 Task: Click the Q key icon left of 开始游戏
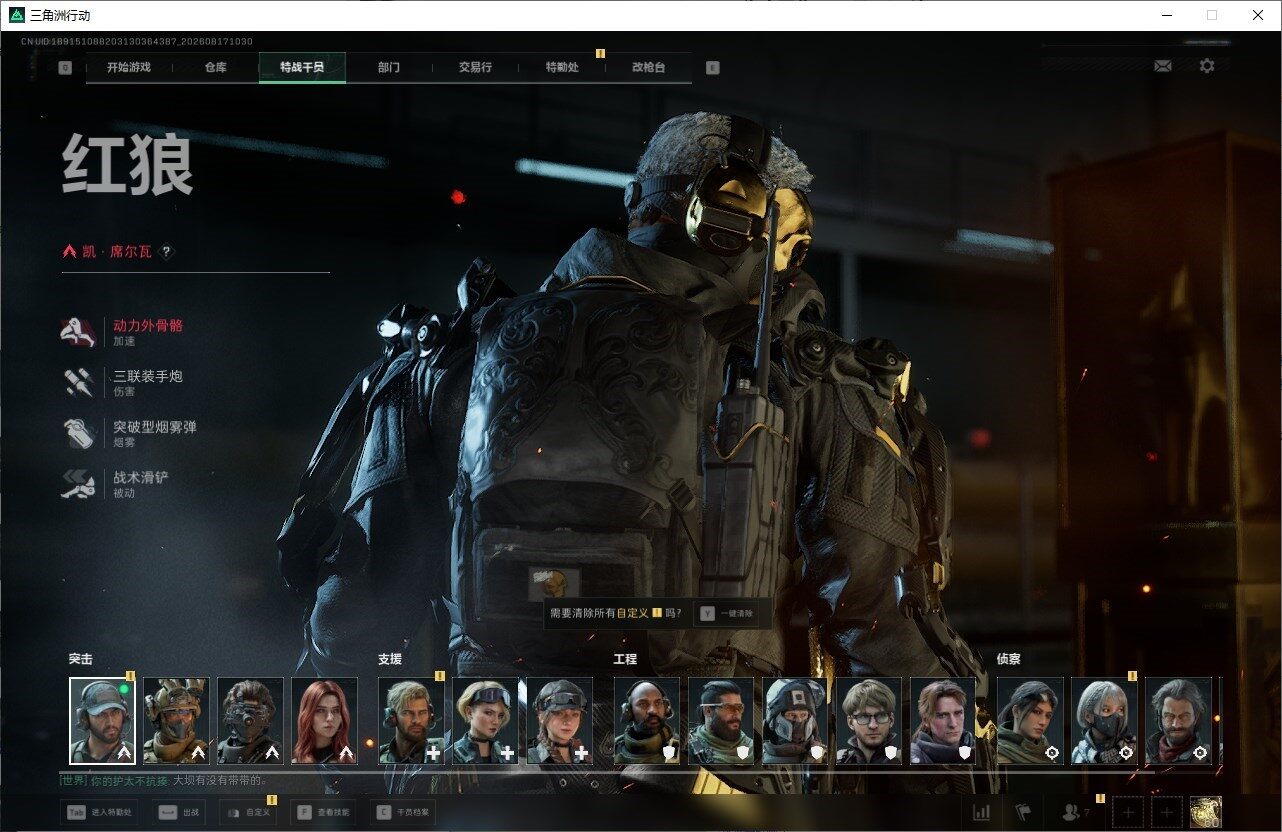point(65,68)
